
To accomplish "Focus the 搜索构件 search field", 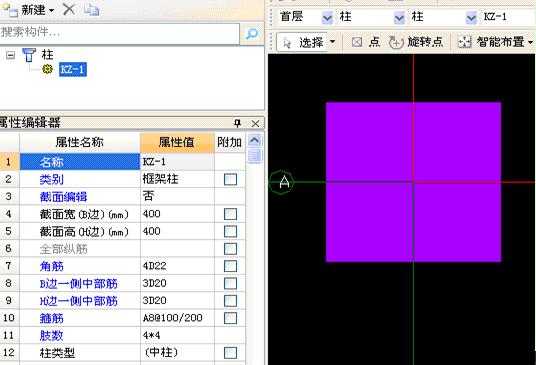I will click(119, 33).
